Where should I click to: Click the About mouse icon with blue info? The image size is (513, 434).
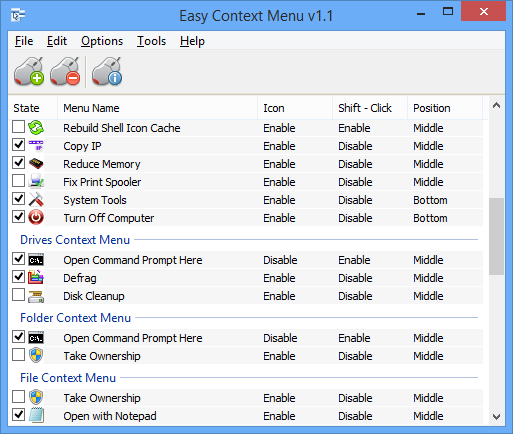[107, 71]
